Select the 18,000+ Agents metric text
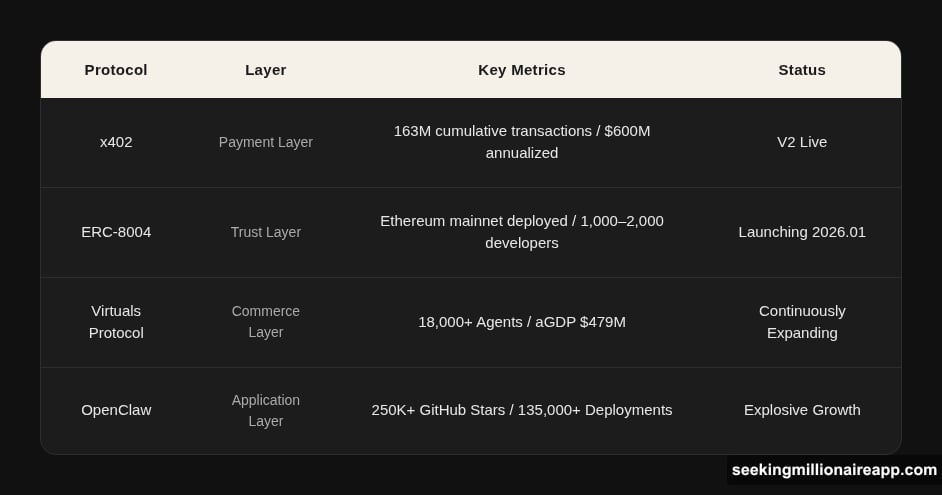The height and width of the screenshot is (495, 942). coord(521,322)
